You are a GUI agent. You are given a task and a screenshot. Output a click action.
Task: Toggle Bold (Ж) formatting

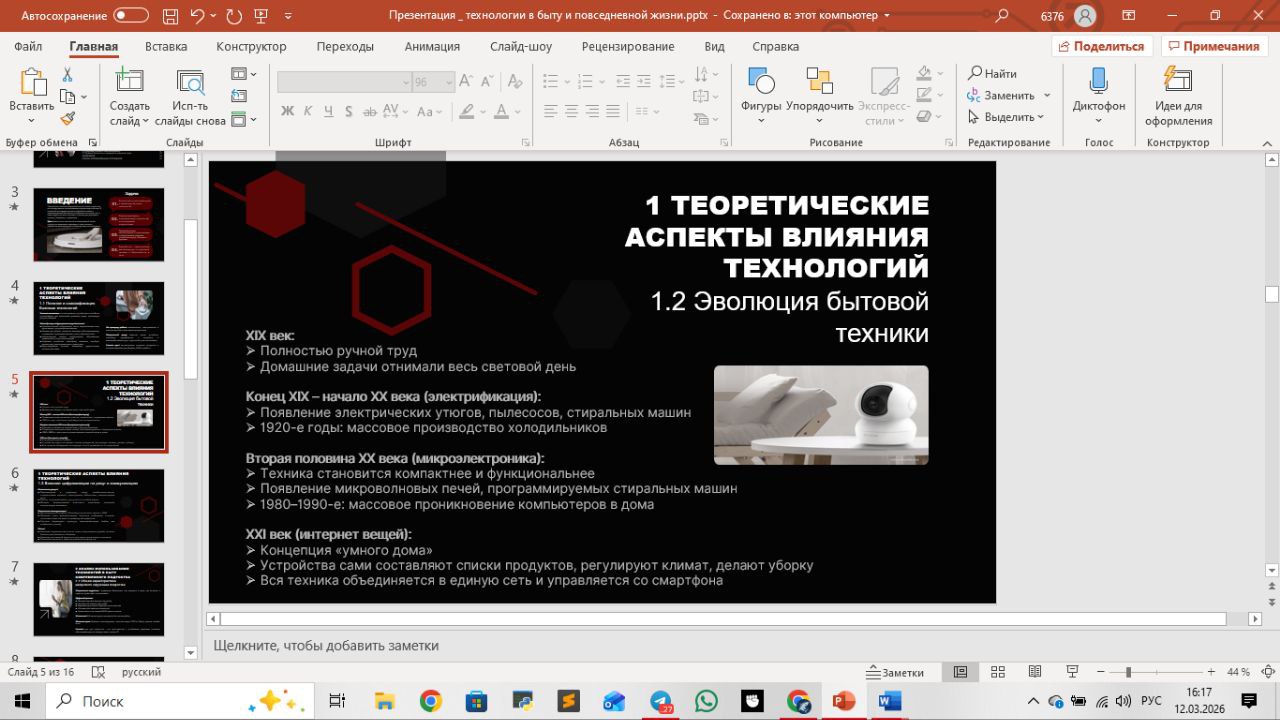(x=288, y=111)
